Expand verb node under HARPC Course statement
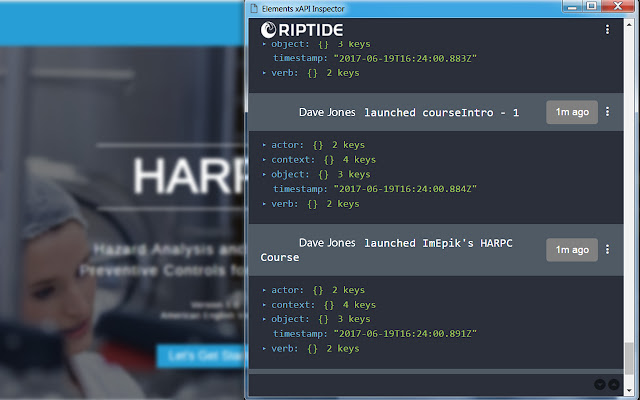 point(264,349)
